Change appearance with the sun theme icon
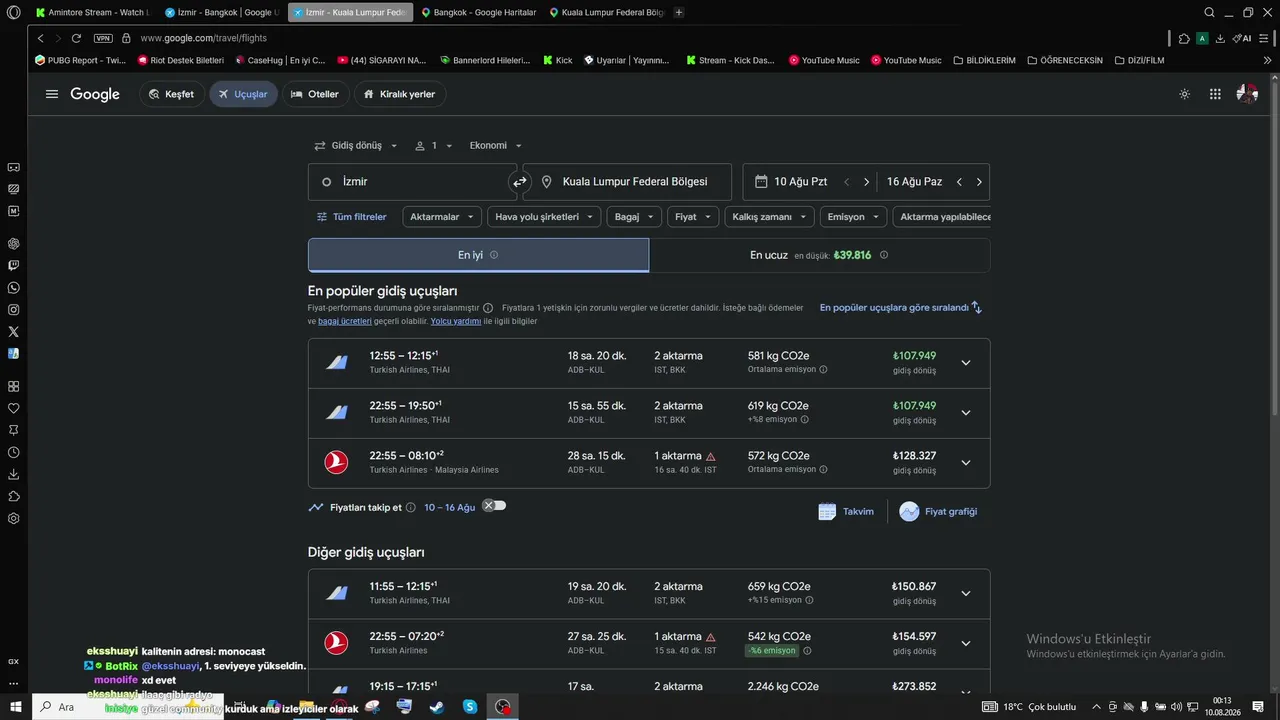The width and height of the screenshot is (1280, 720). 1185,94
